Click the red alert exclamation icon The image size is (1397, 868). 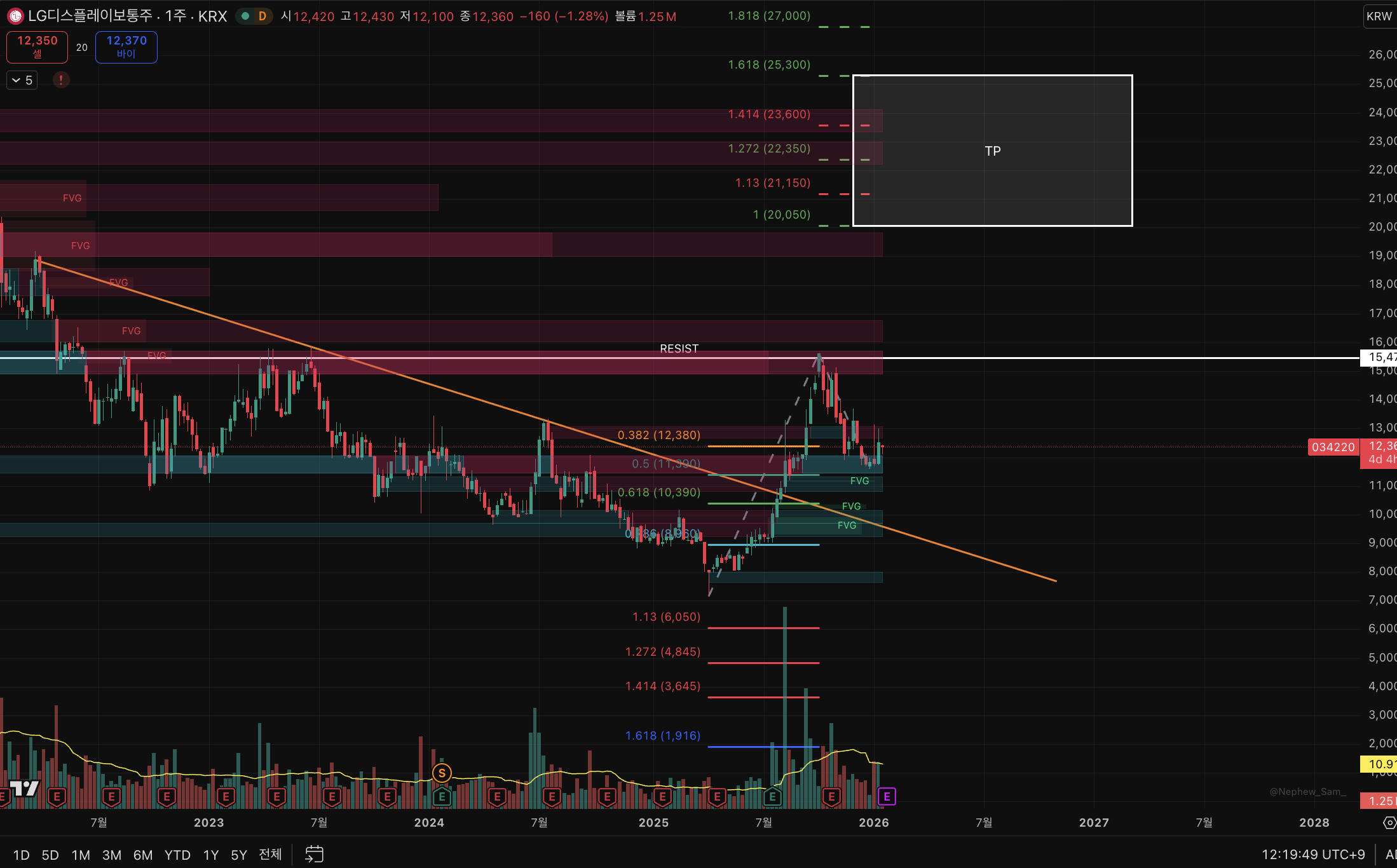(61, 80)
